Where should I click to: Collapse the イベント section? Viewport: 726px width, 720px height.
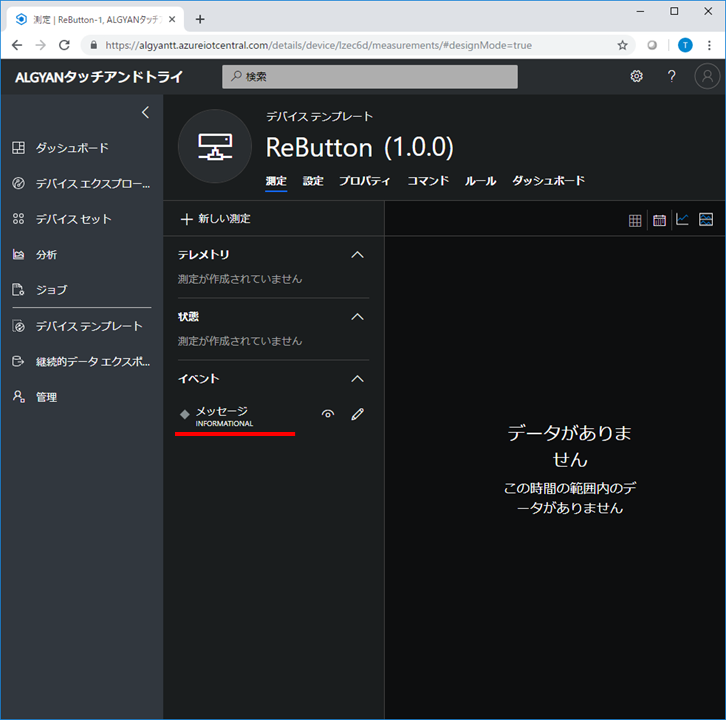[x=357, y=379]
